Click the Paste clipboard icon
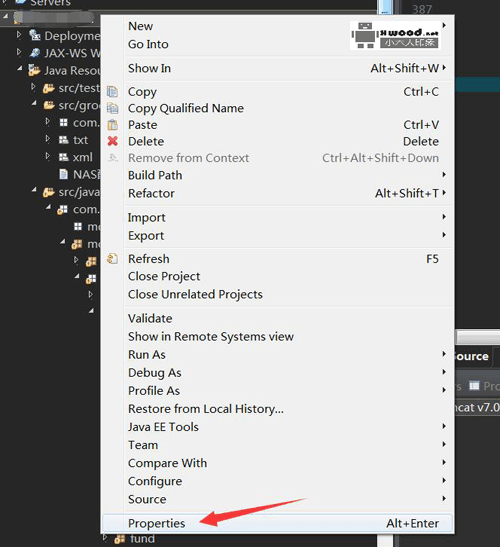 click(112, 125)
